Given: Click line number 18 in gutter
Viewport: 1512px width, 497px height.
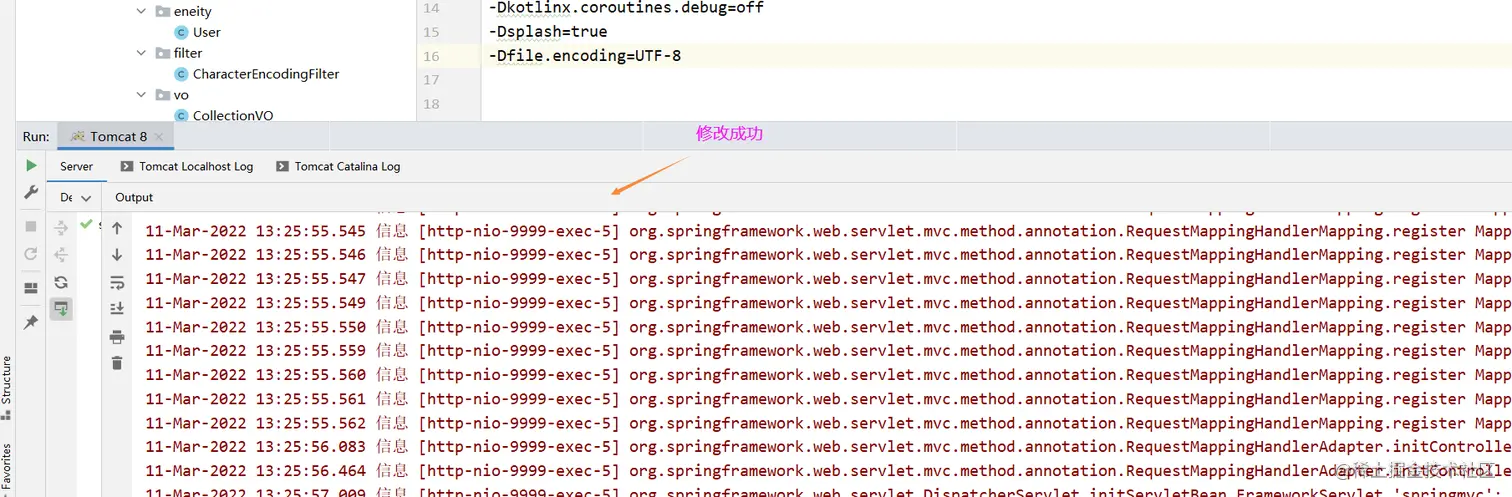Looking at the screenshot, I should 431,104.
